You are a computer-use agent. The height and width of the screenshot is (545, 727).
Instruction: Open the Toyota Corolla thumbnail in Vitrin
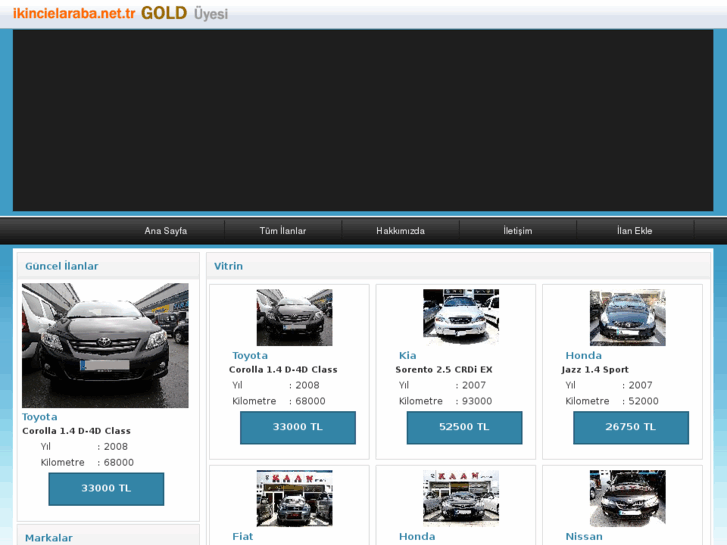(x=294, y=318)
